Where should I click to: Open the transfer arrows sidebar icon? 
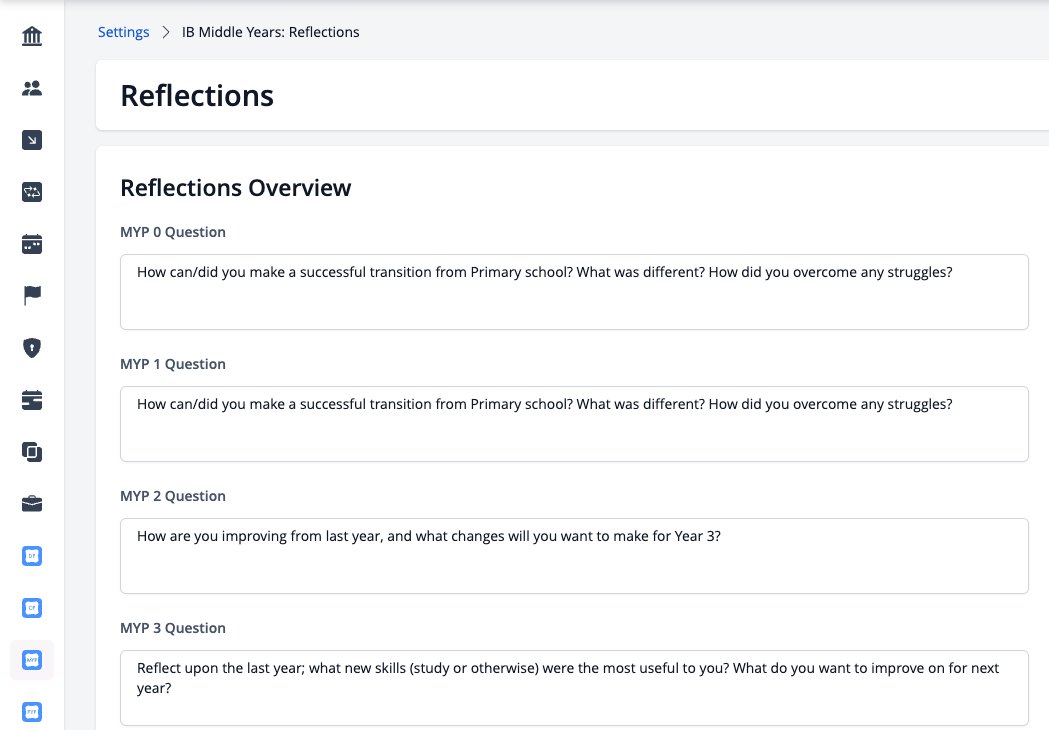click(31, 192)
